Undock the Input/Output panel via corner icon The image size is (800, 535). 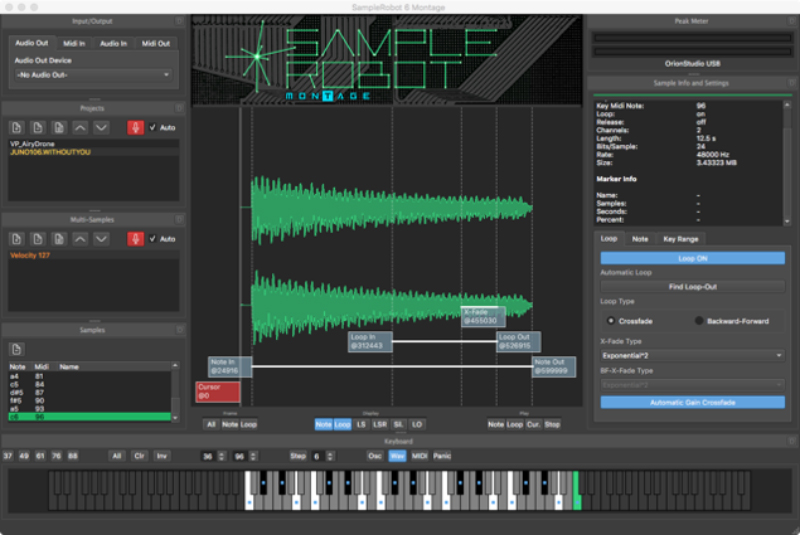coord(179,21)
